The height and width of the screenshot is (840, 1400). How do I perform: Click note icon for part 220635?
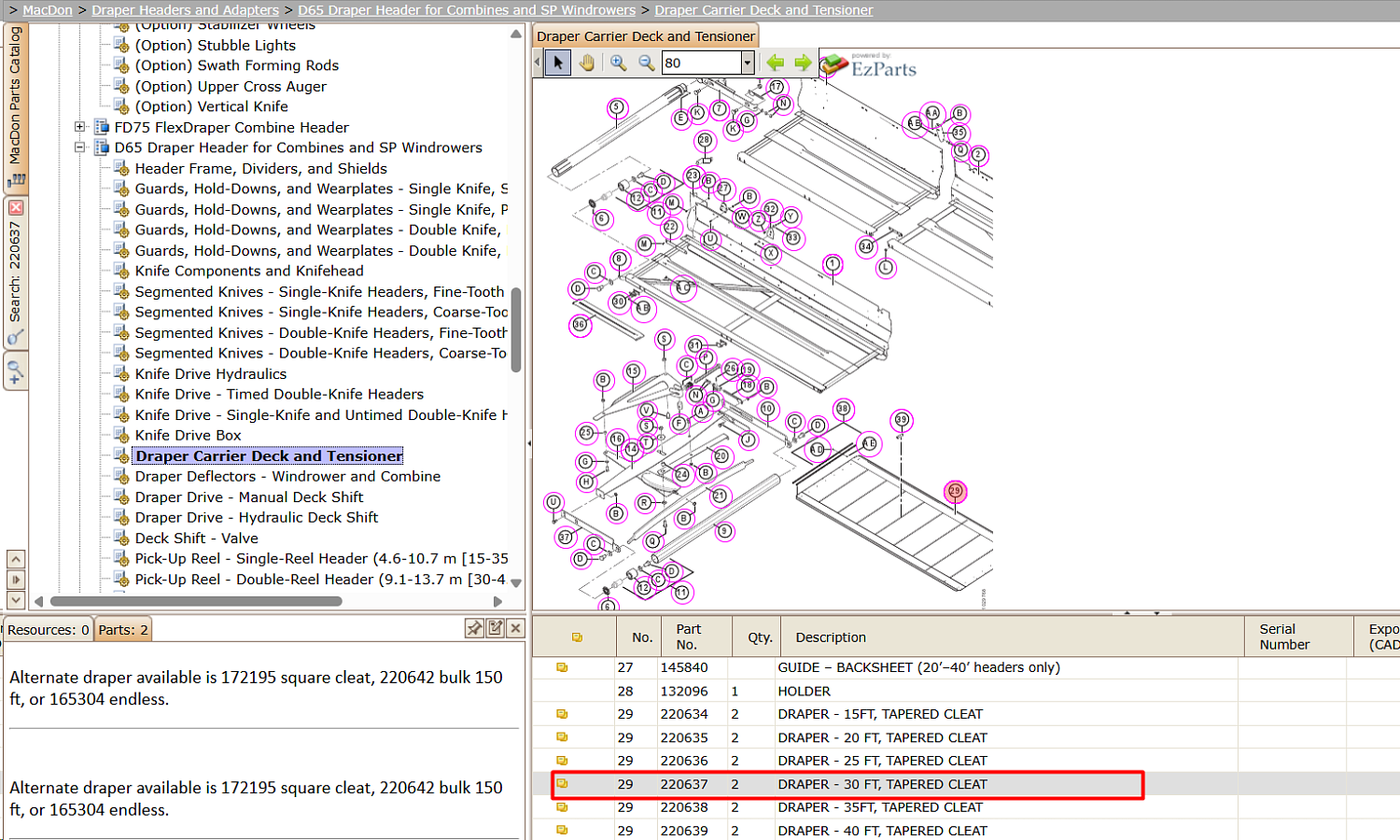coord(562,737)
